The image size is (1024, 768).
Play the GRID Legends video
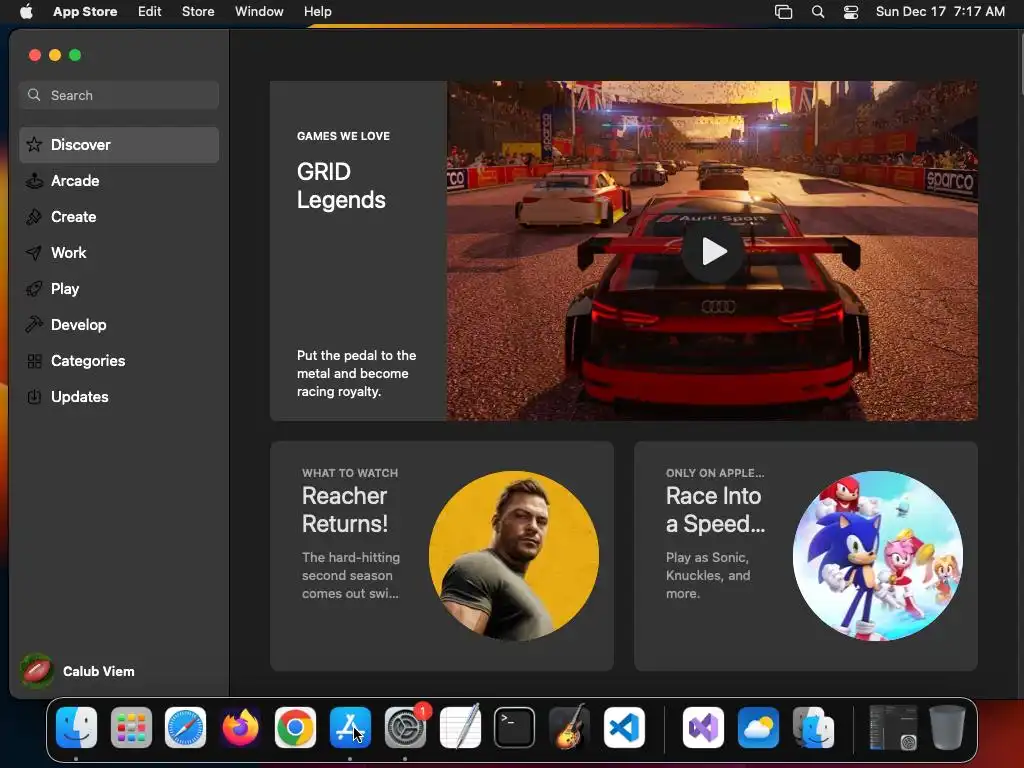pos(713,251)
